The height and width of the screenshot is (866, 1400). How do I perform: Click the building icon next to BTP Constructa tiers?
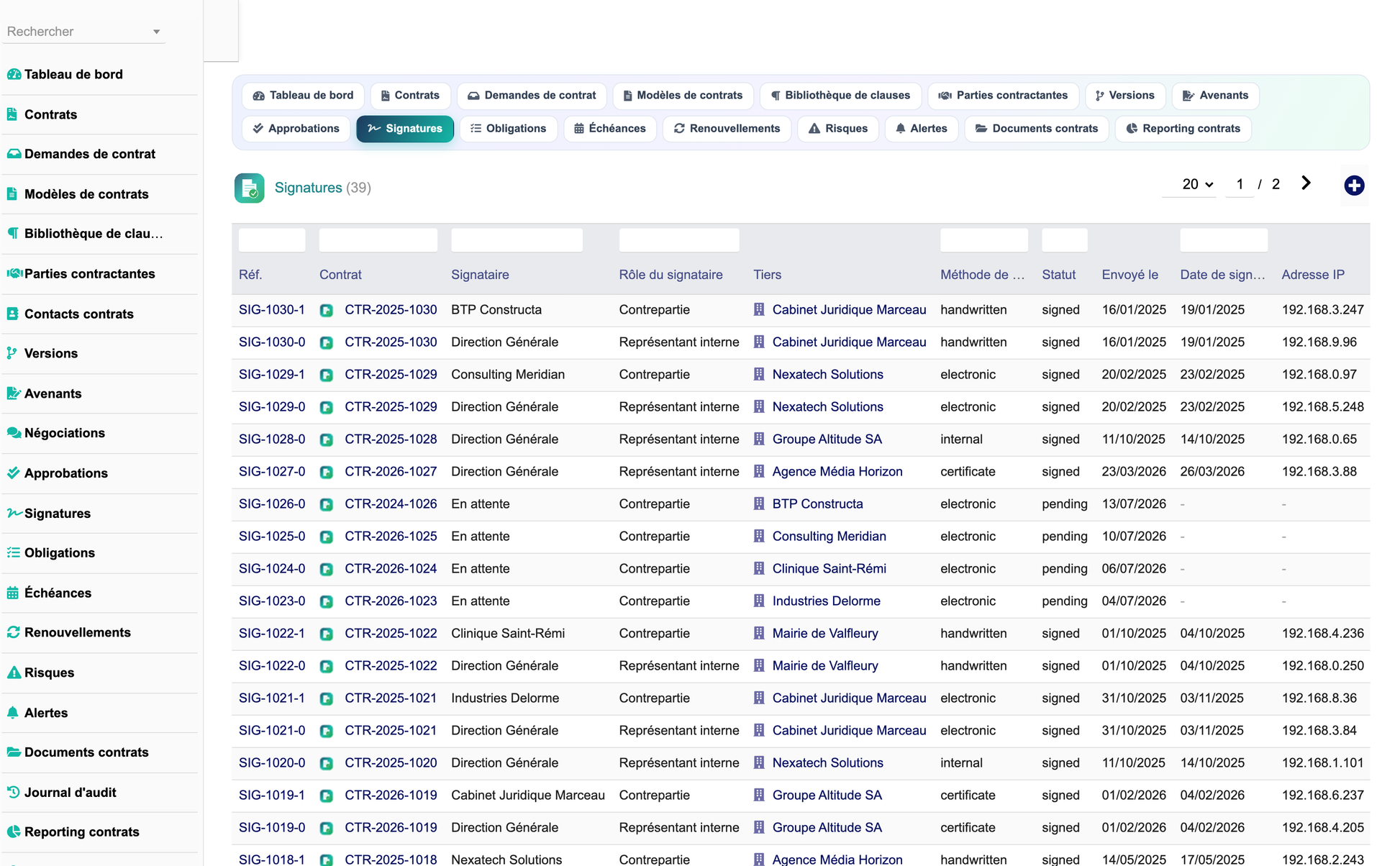(759, 504)
